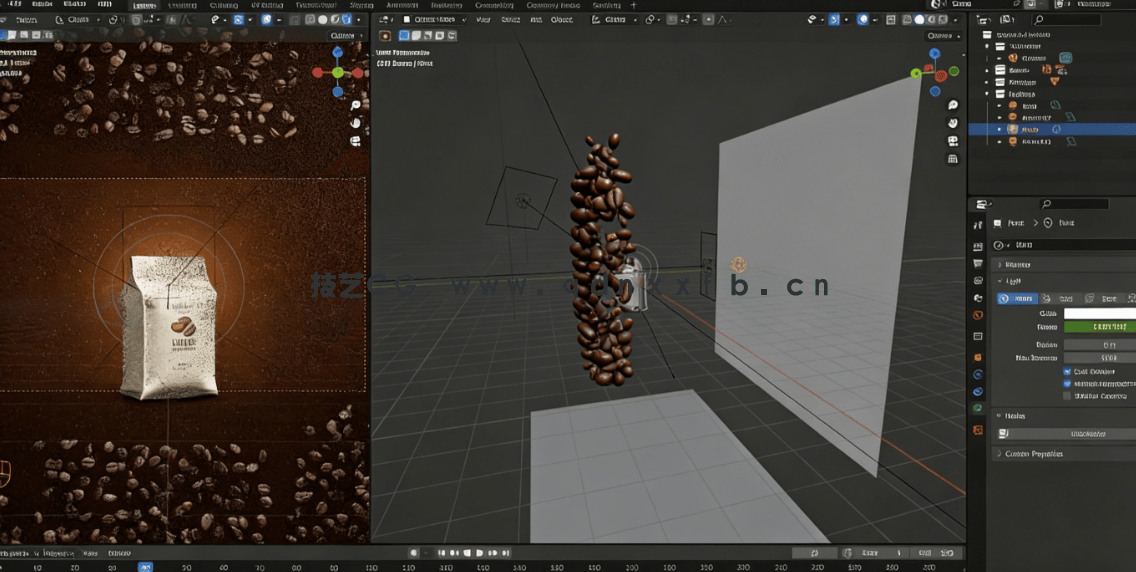Open the Output properties tab icon
The width and height of the screenshot is (1136, 572).
point(978,262)
